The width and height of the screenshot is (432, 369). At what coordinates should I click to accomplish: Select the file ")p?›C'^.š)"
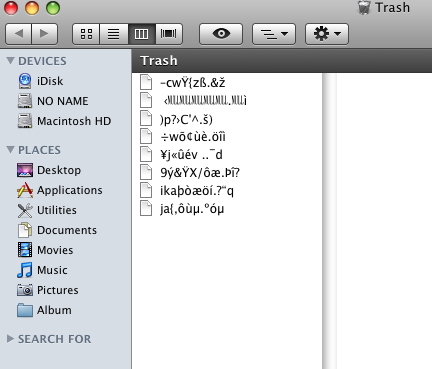(x=186, y=119)
